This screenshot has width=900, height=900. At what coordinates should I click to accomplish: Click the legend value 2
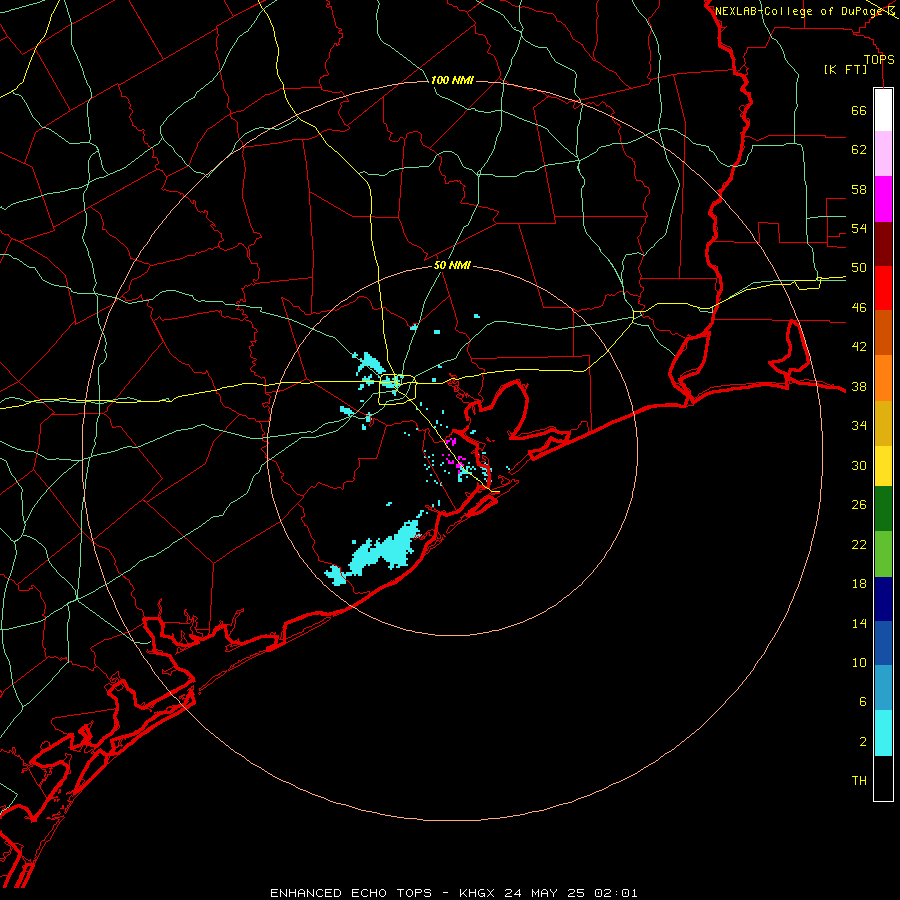pos(862,742)
